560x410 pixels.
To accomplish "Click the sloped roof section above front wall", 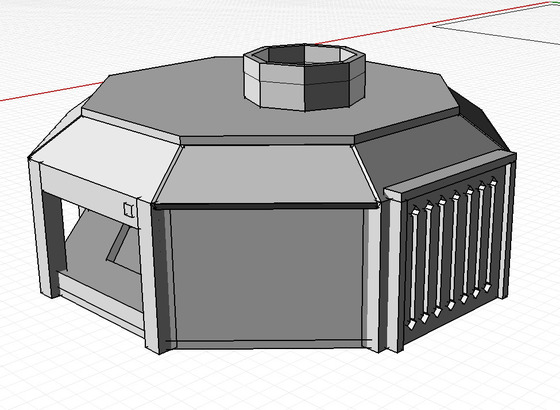I will pos(266,174).
